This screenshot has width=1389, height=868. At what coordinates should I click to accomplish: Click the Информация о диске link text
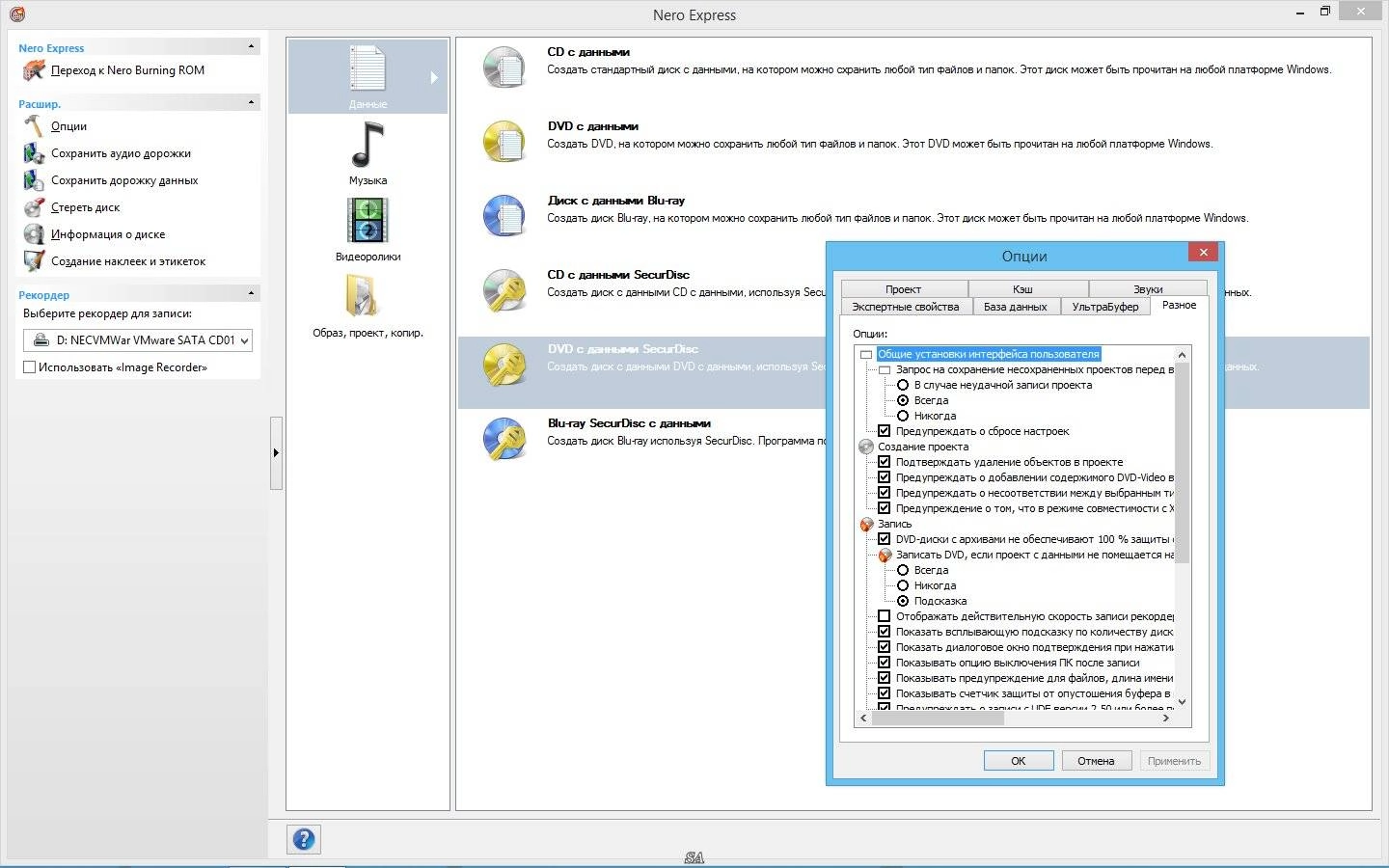click(108, 234)
